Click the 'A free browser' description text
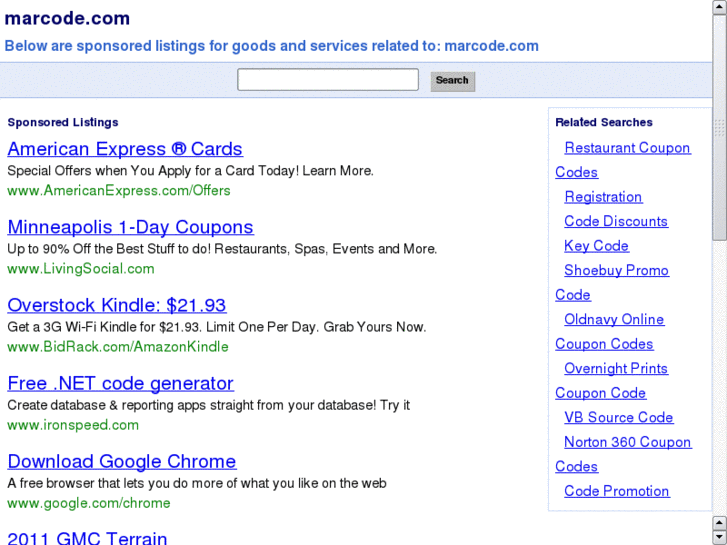Image resolution: width=727 pixels, height=545 pixels. pyautogui.click(x=197, y=483)
